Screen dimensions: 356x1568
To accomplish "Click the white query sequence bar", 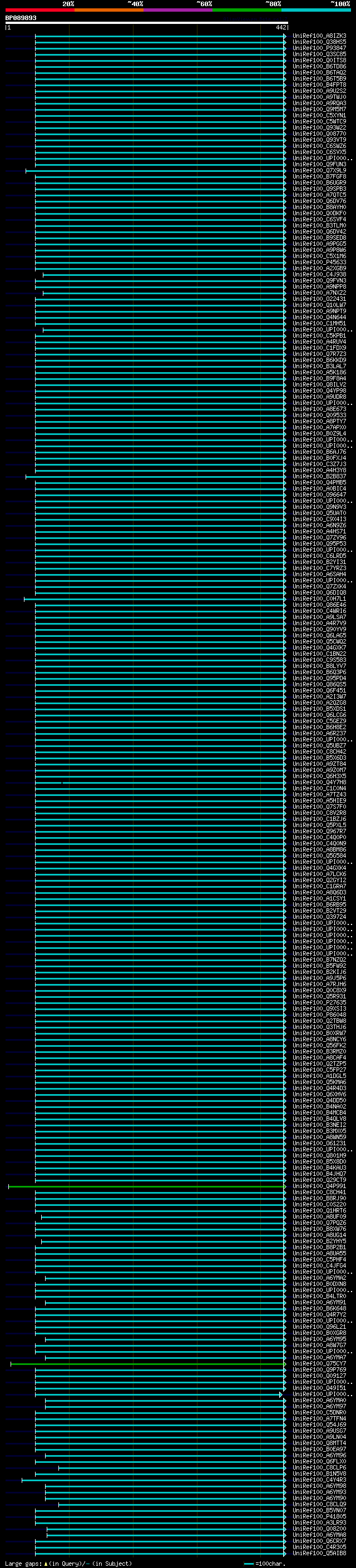I will [x=147, y=22].
